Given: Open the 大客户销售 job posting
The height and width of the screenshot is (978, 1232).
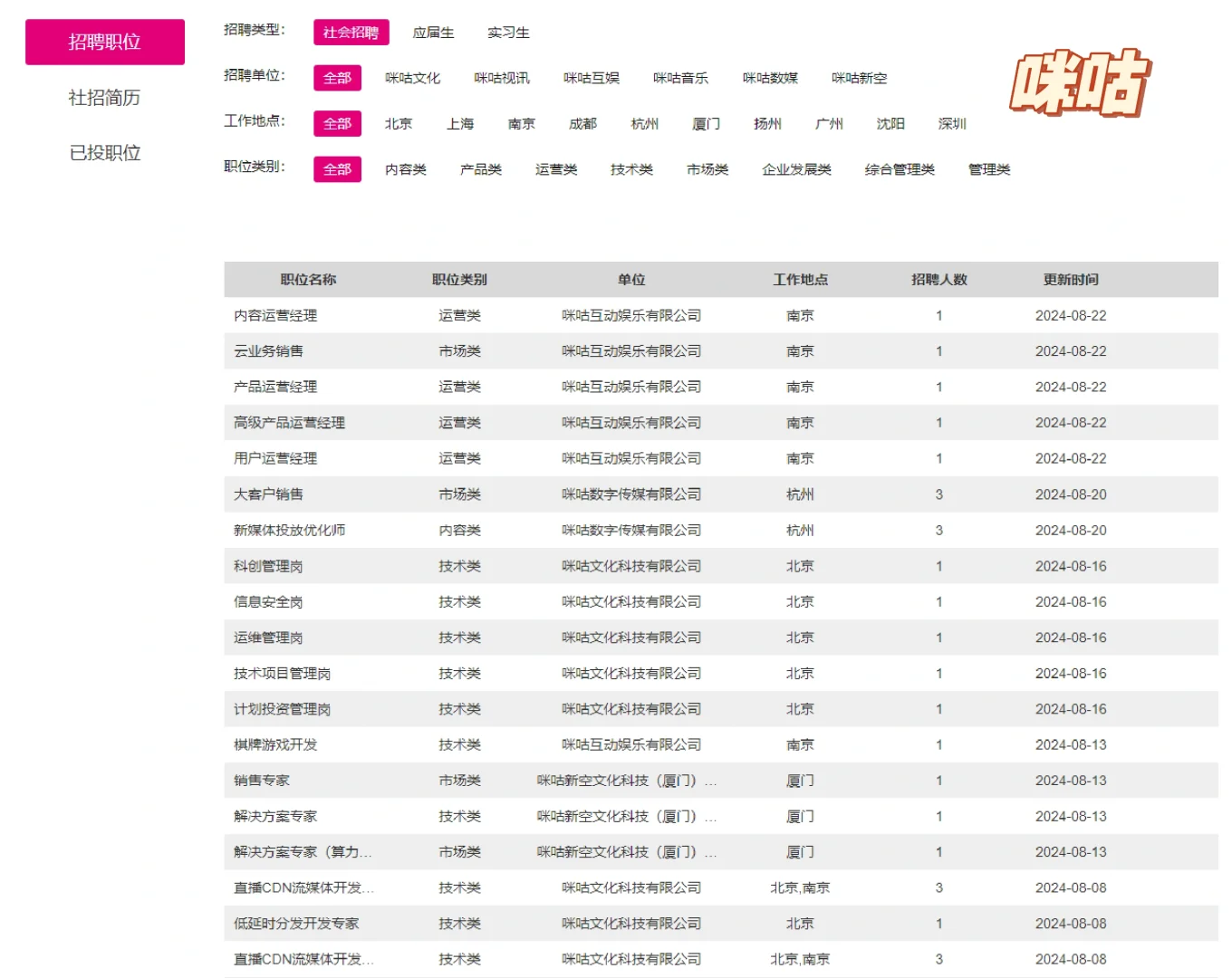Looking at the screenshot, I should (261, 494).
